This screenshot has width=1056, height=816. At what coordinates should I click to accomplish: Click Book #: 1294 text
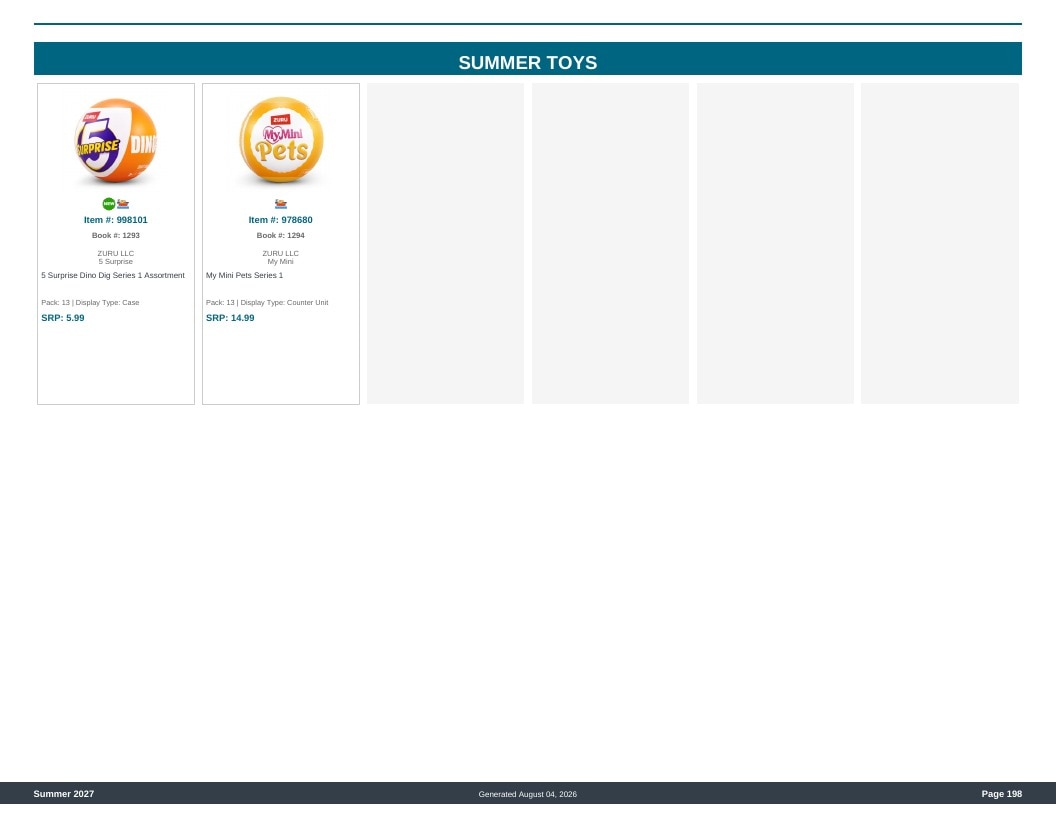(281, 236)
